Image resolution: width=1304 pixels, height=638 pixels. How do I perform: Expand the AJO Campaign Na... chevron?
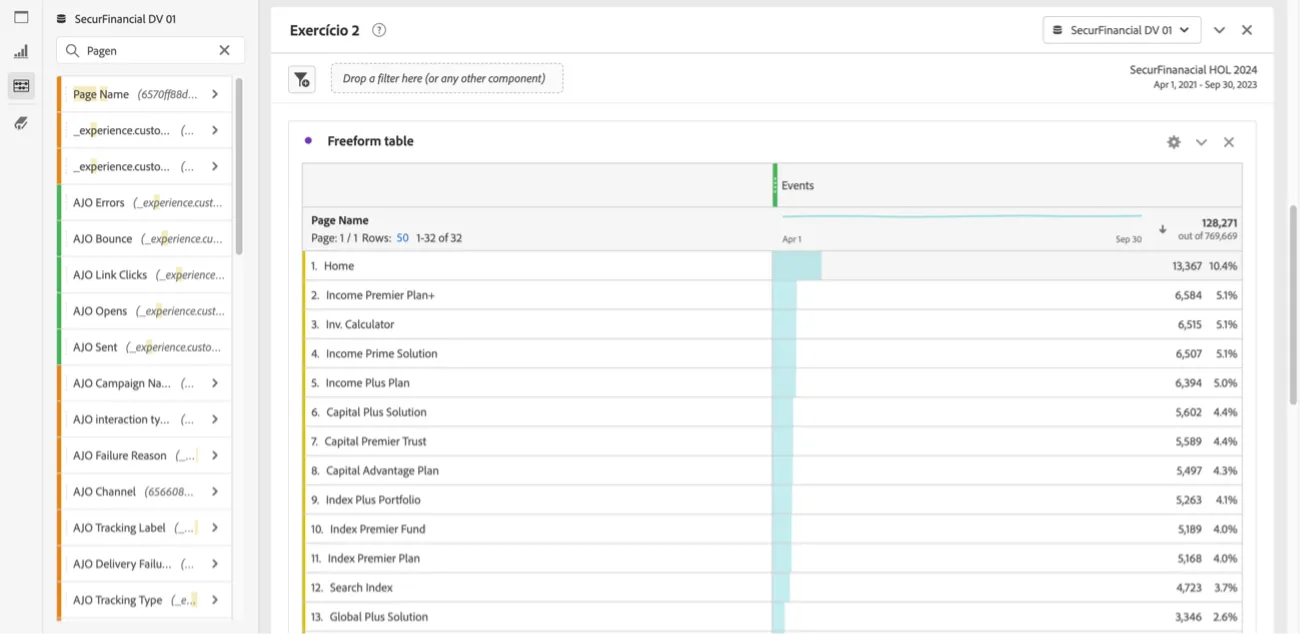pyautogui.click(x=215, y=383)
